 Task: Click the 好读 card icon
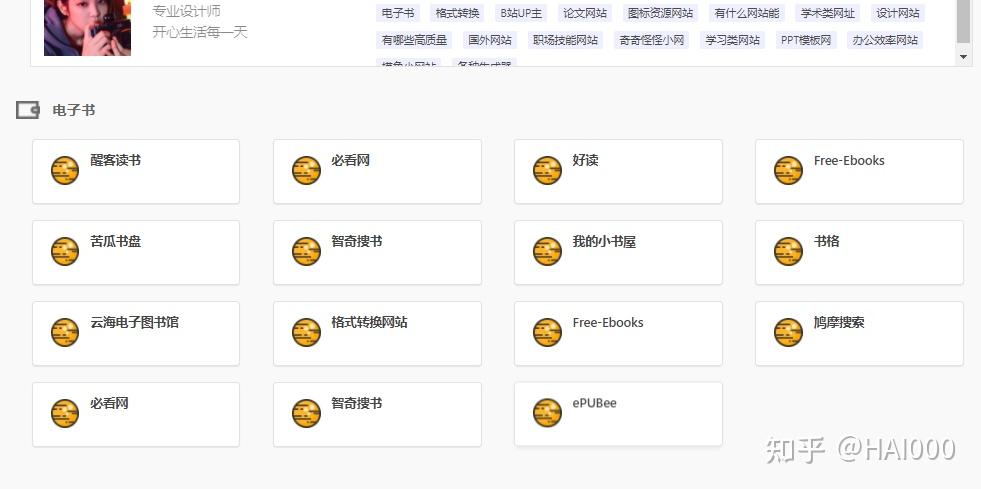point(547,170)
